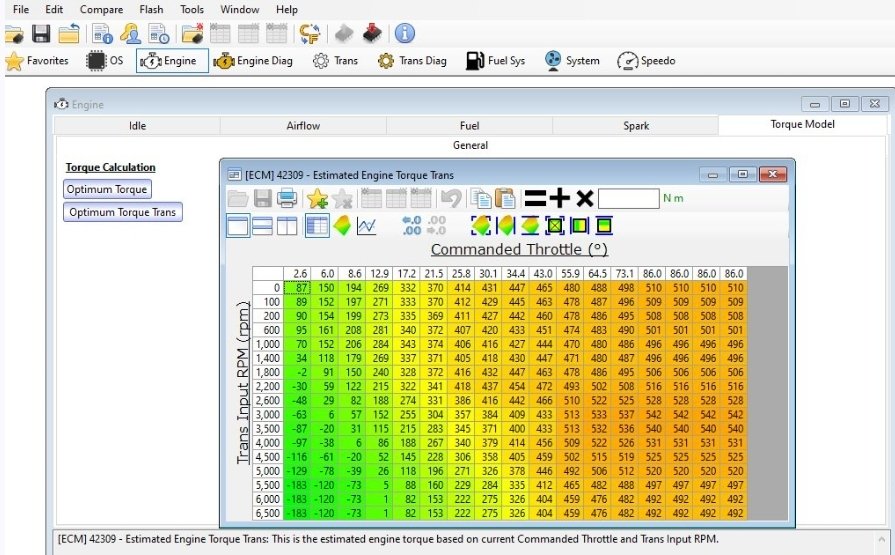Click the Save file floppy disk icon
The height and width of the screenshot is (555, 895).
pos(41,34)
